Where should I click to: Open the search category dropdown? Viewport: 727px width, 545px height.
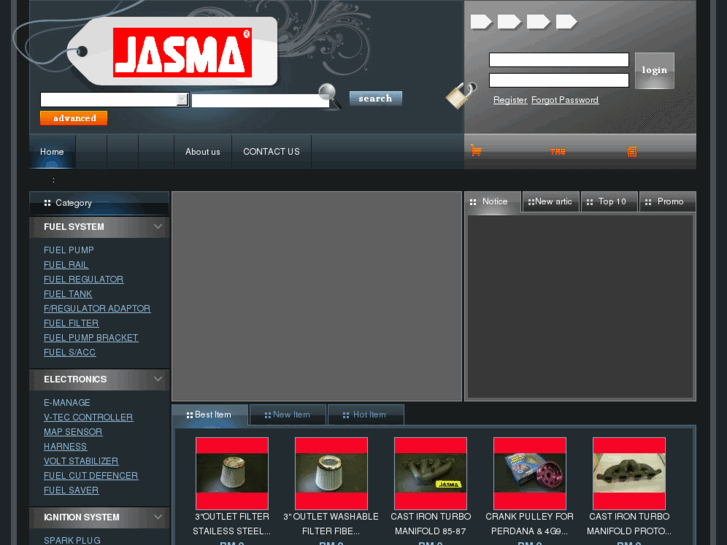(x=115, y=100)
